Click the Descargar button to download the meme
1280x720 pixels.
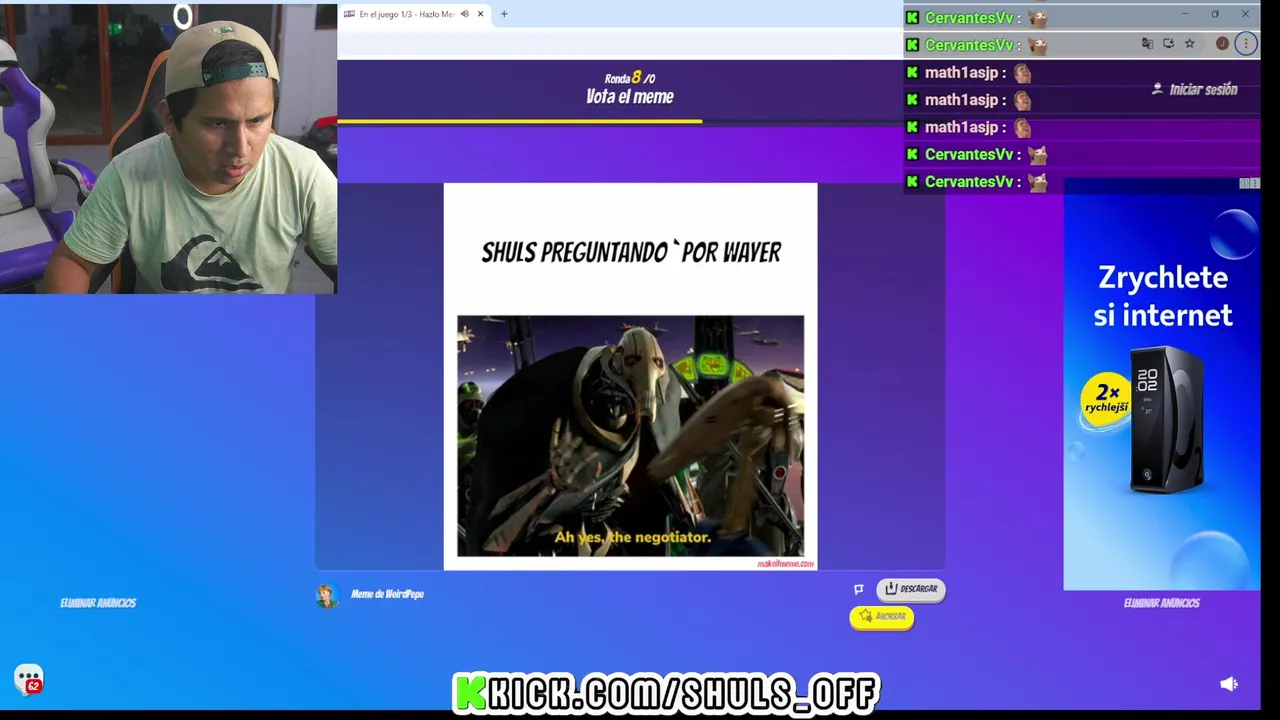click(x=911, y=589)
